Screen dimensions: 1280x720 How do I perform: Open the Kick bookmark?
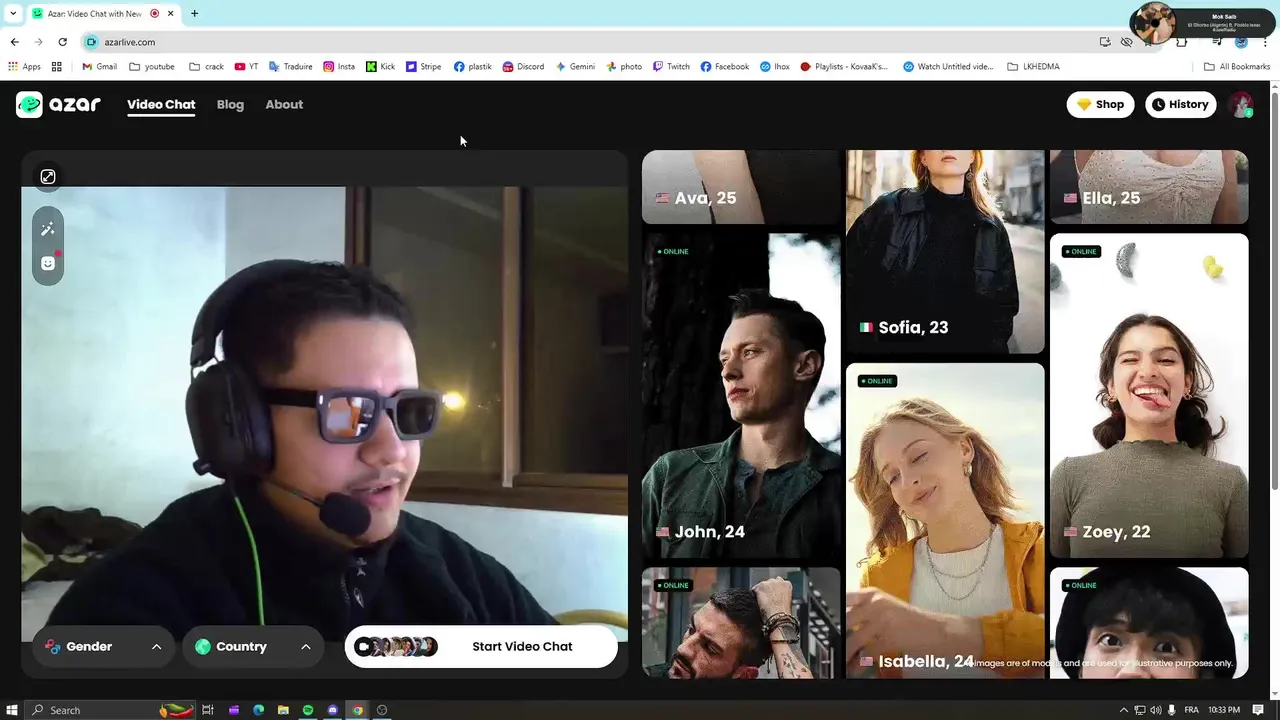[x=380, y=67]
